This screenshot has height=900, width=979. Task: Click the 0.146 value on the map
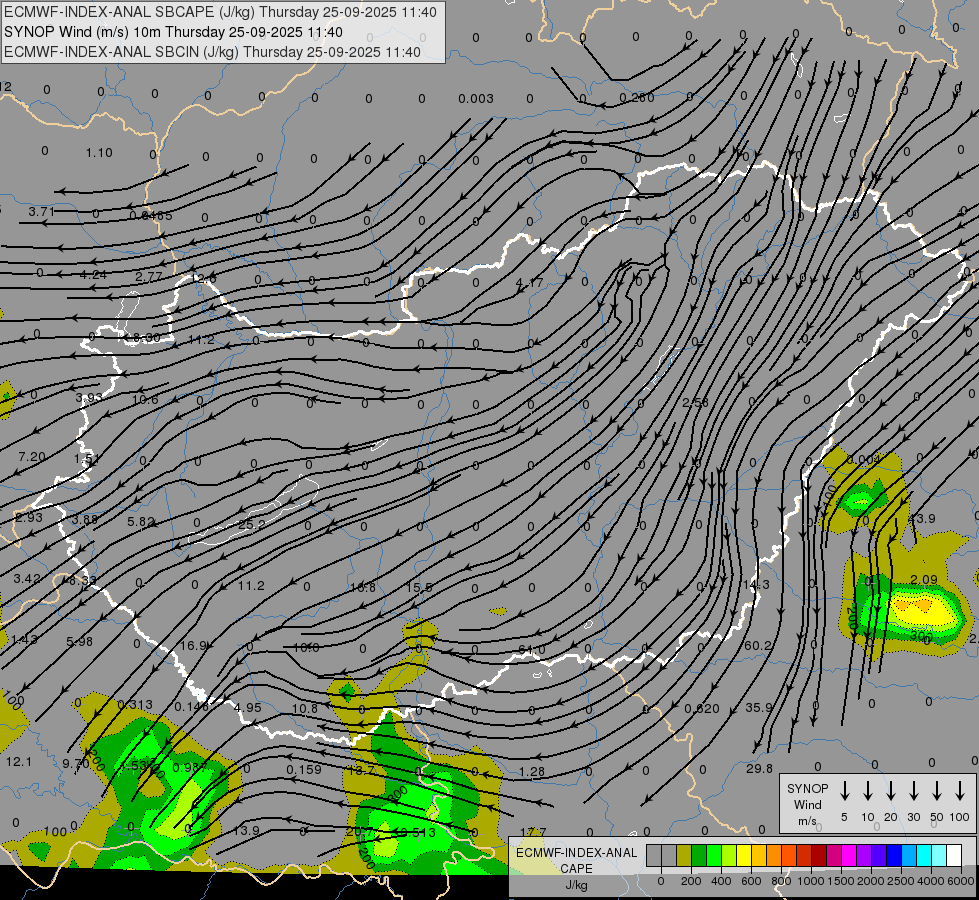192,706
